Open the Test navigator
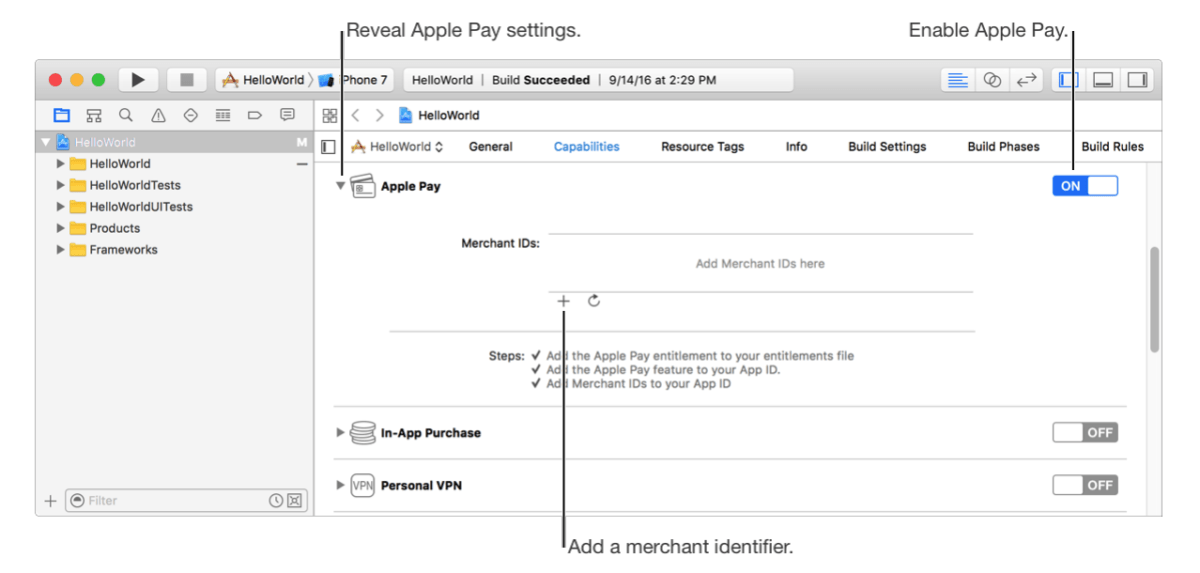This screenshot has width=1200, height=573. point(190,115)
